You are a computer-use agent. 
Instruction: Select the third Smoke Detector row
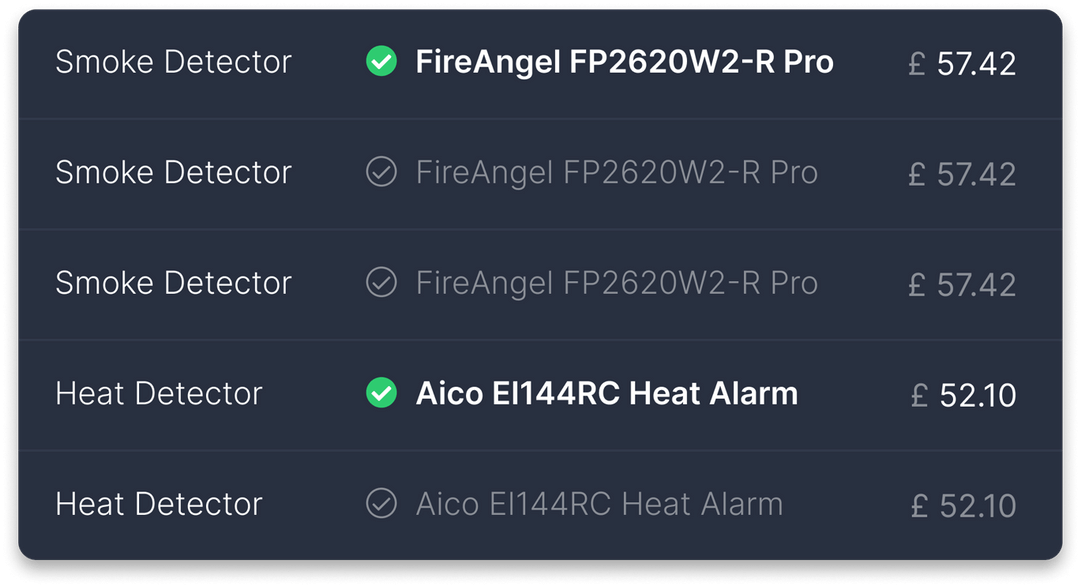click(540, 283)
